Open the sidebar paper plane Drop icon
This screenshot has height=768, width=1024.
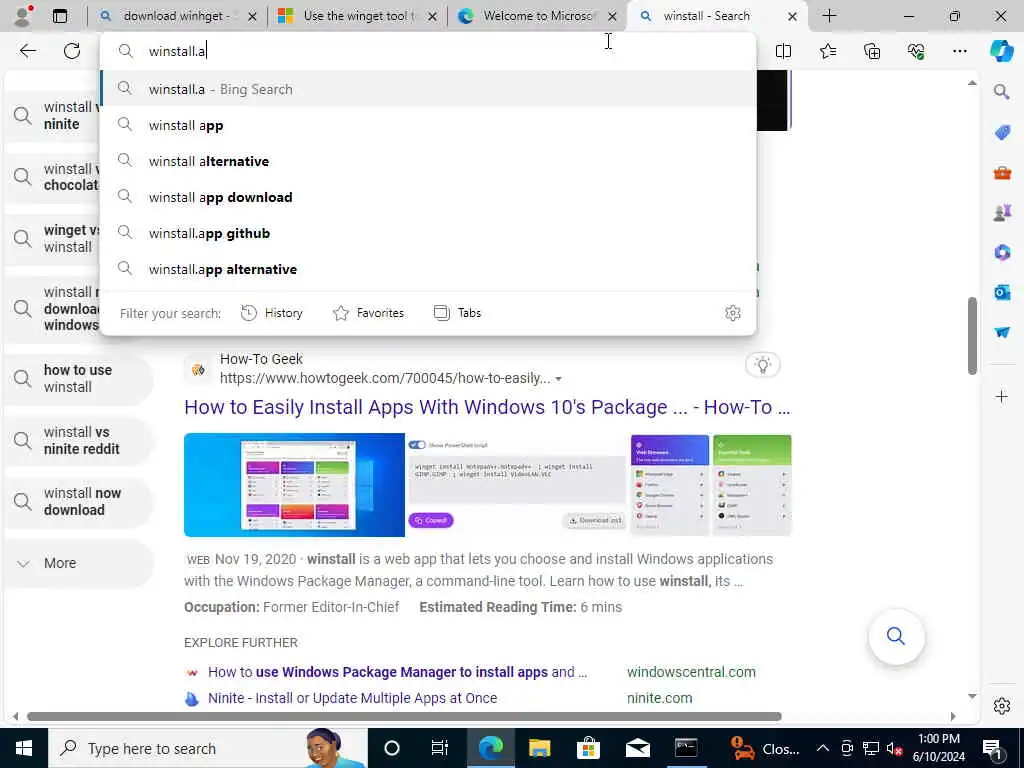[x=1002, y=332]
